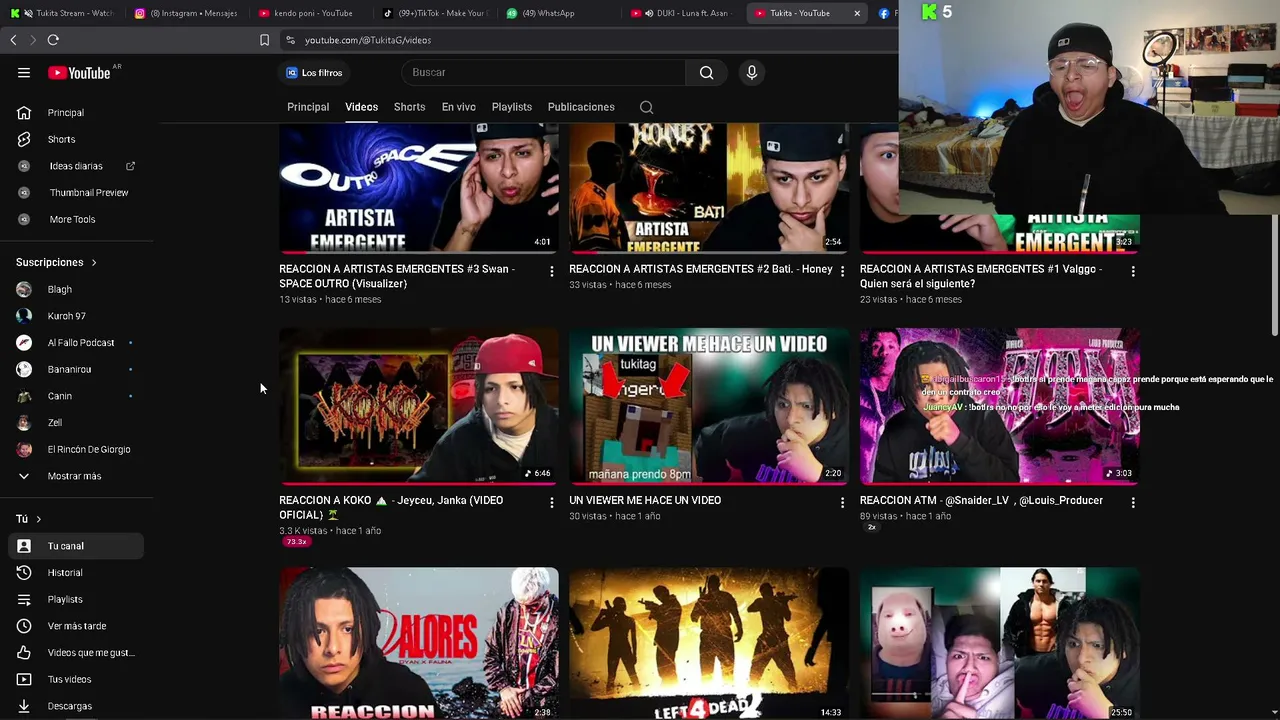Open options menu for Artistas Emergentes #2
Image resolution: width=1280 pixels, height=720 pixels.
click(842, 271)
